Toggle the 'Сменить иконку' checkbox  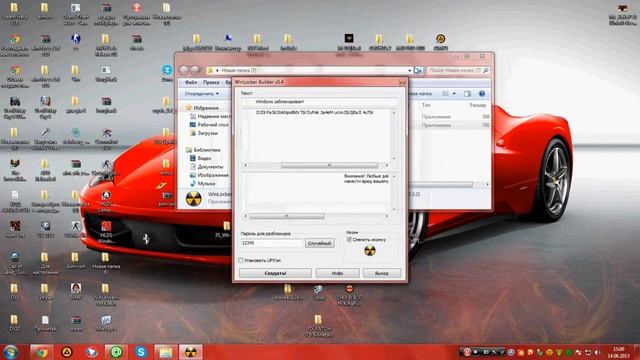349,240
